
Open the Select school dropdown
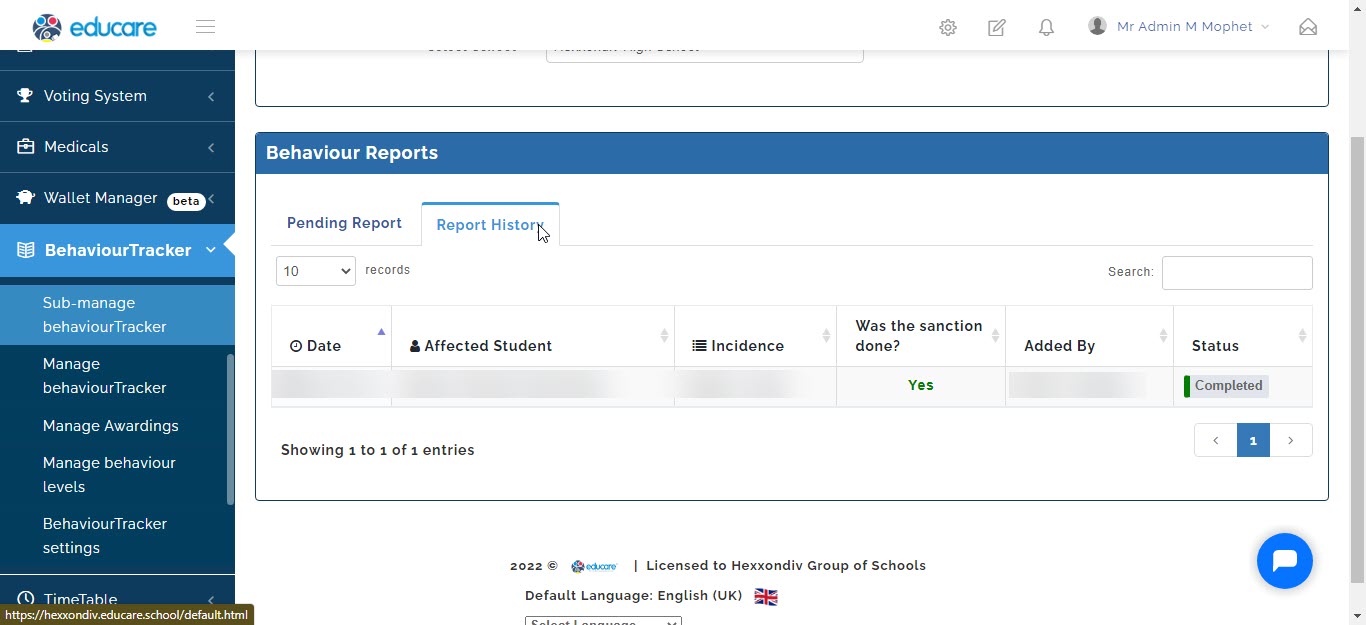[x=705, y=55]
